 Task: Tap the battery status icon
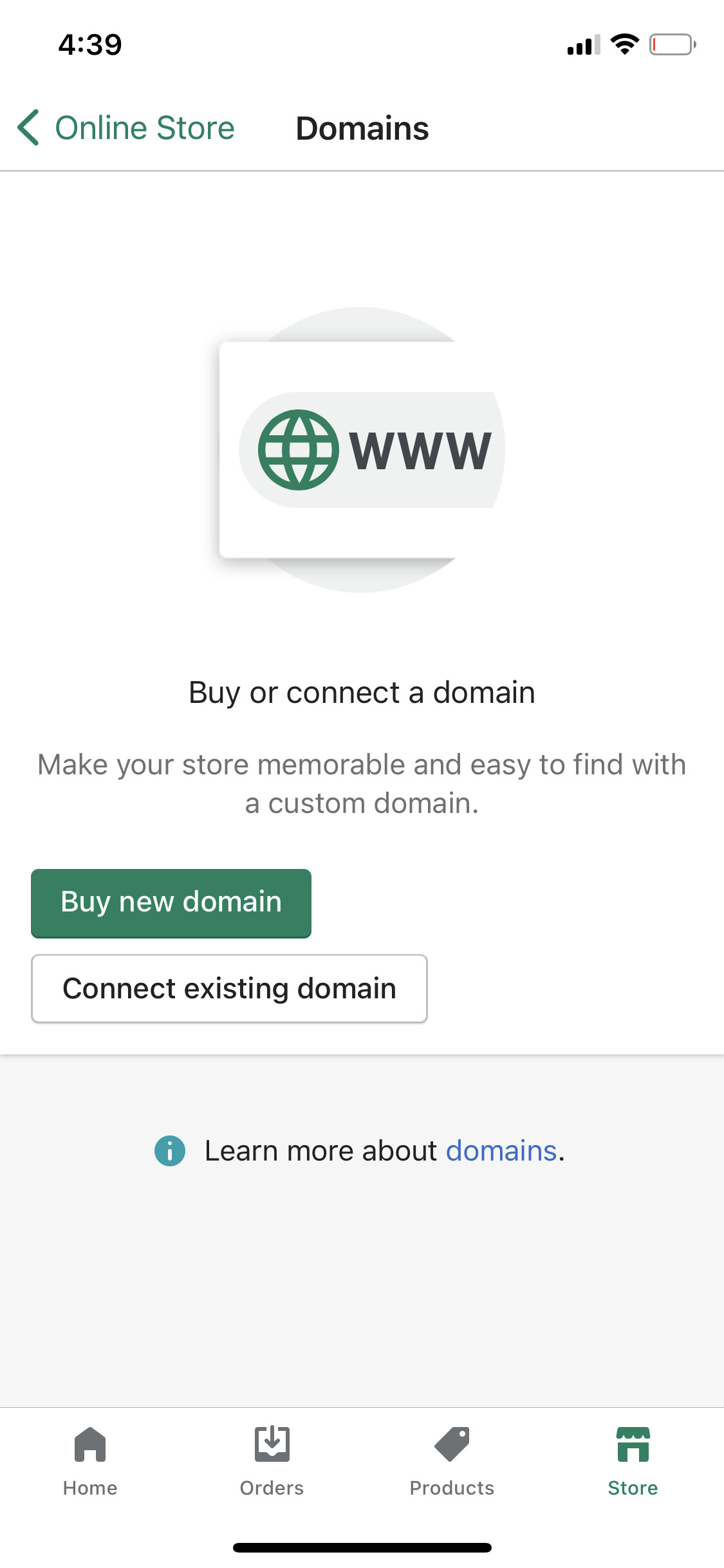click(x=673, y=44)
